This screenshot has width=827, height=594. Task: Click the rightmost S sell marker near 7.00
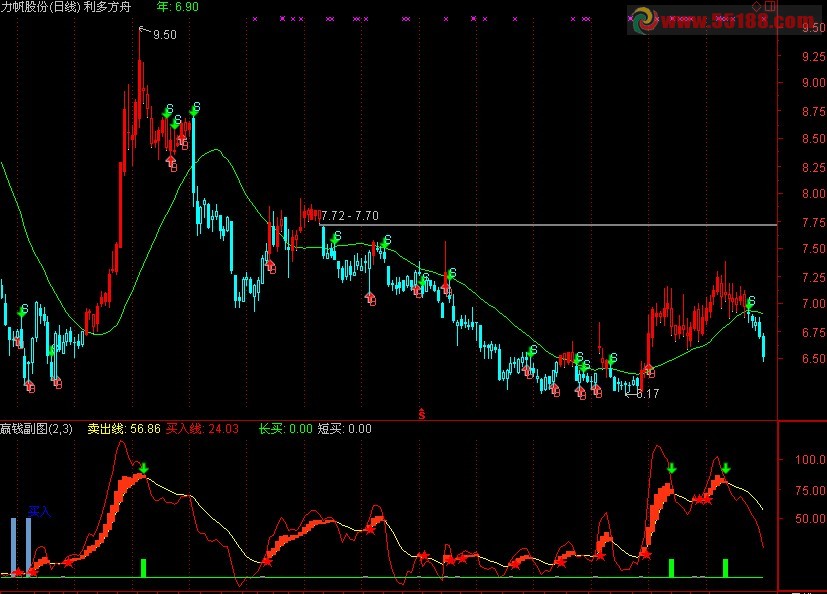click(x=752, y=301)
